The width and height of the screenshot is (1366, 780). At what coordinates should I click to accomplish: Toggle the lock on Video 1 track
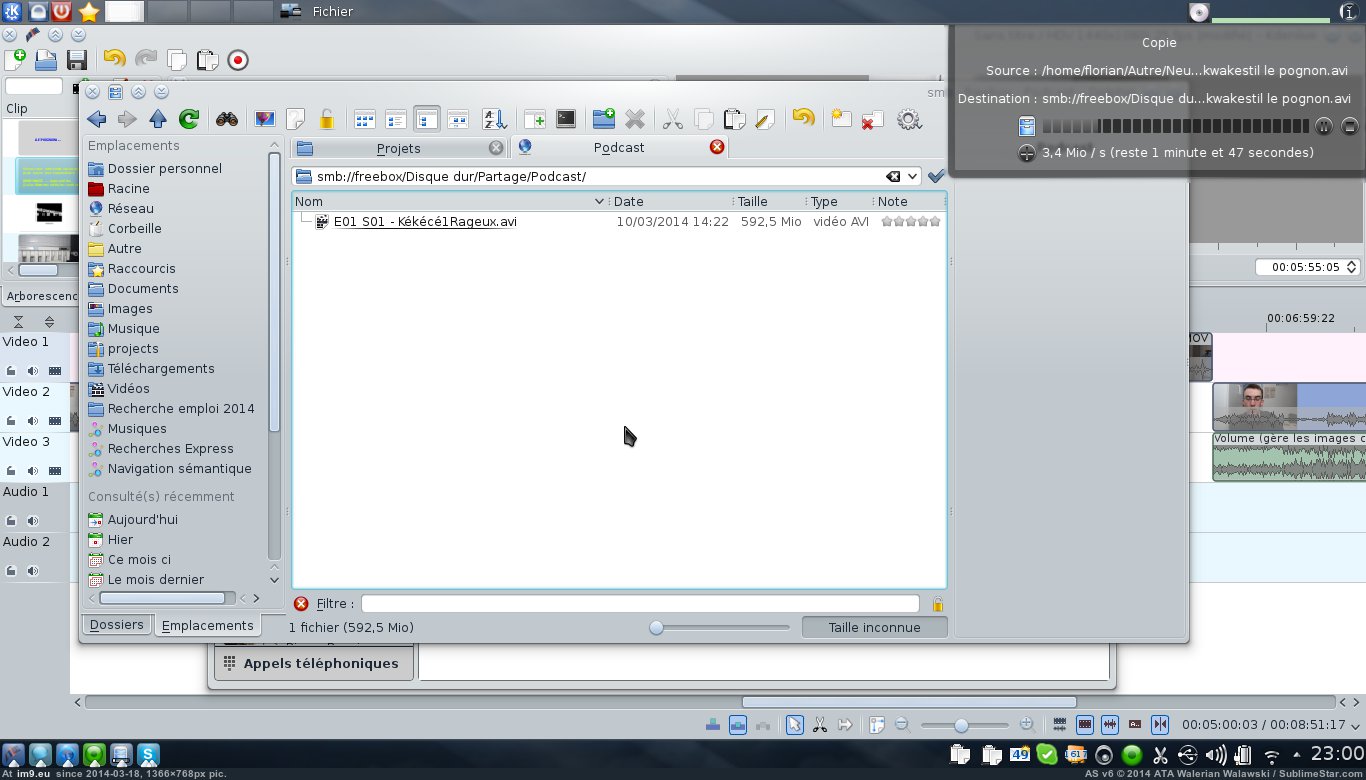(11, 371)
